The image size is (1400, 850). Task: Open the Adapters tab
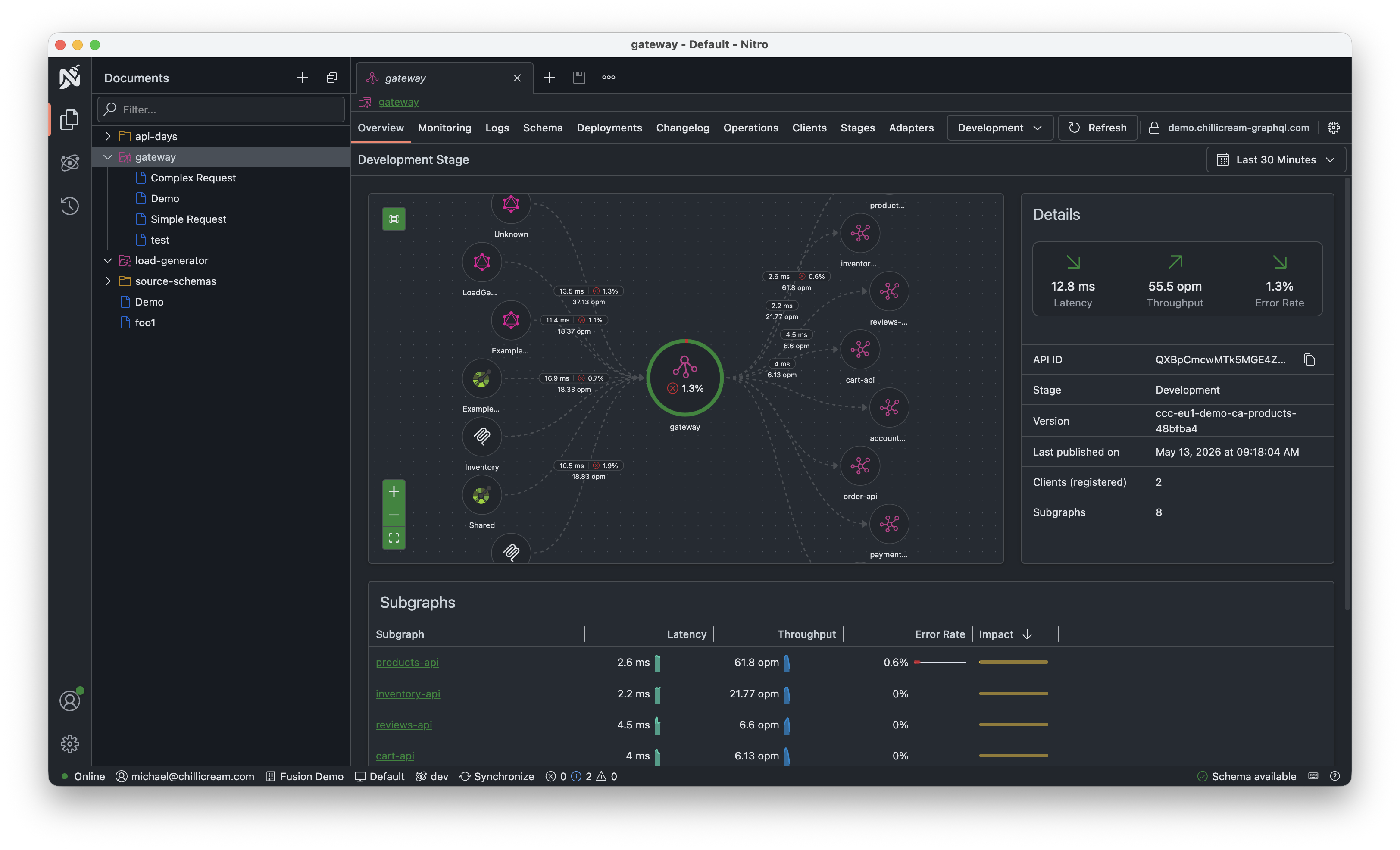coord(911,128)
